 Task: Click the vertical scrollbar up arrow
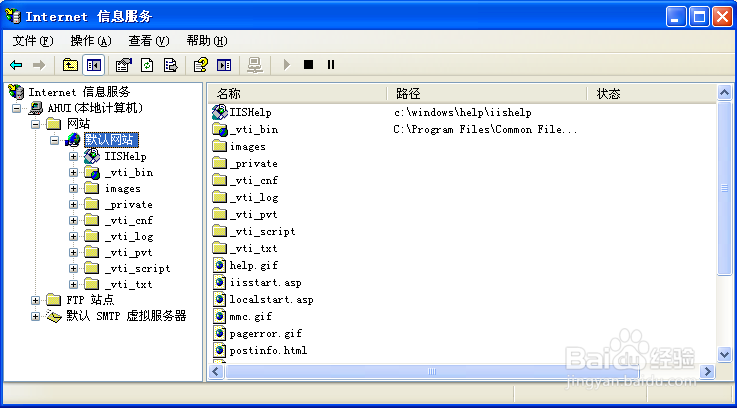(x=724, y=93)
